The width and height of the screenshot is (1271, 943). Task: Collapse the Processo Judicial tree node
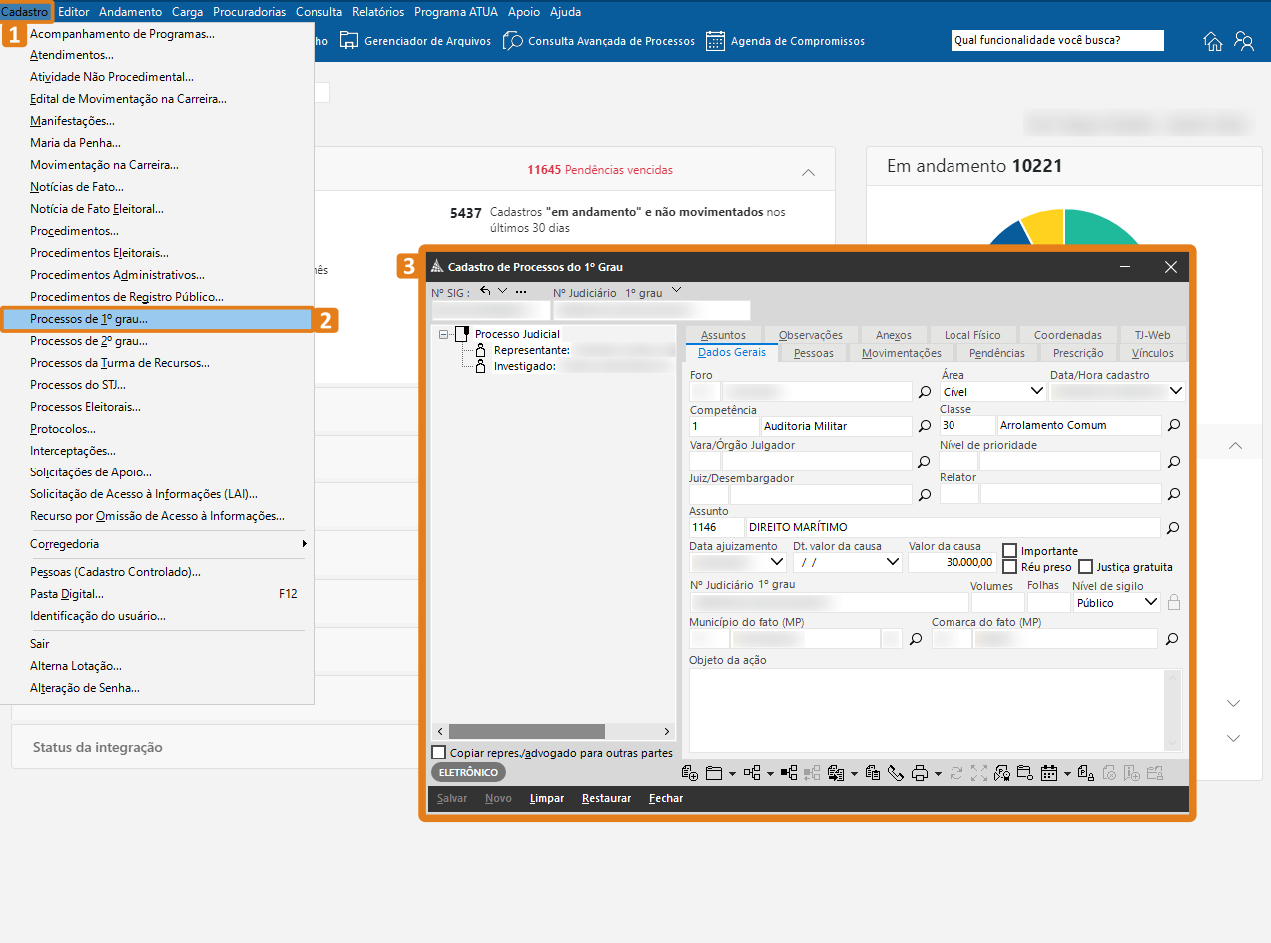point(444,335)
